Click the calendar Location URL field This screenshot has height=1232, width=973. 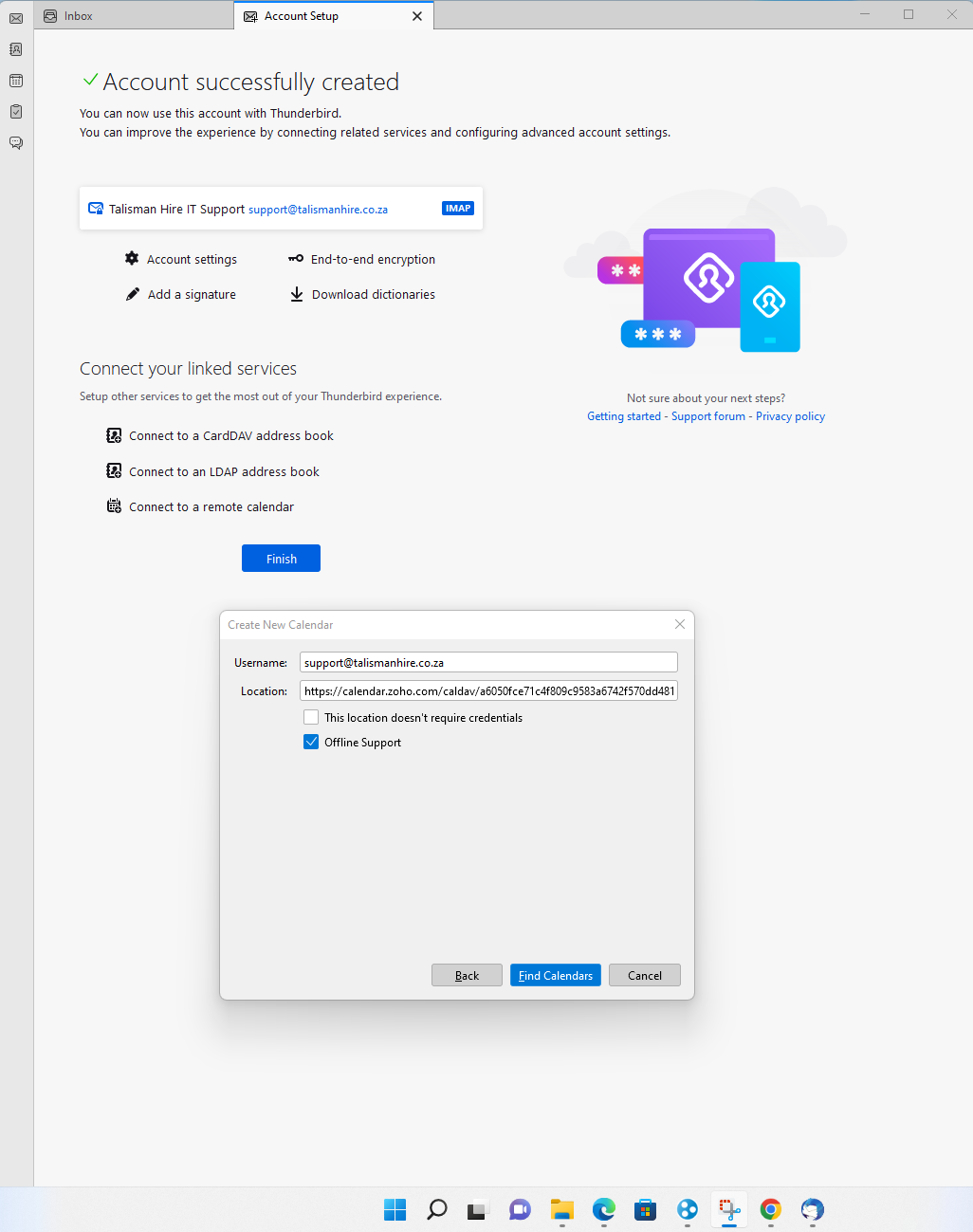488,690
